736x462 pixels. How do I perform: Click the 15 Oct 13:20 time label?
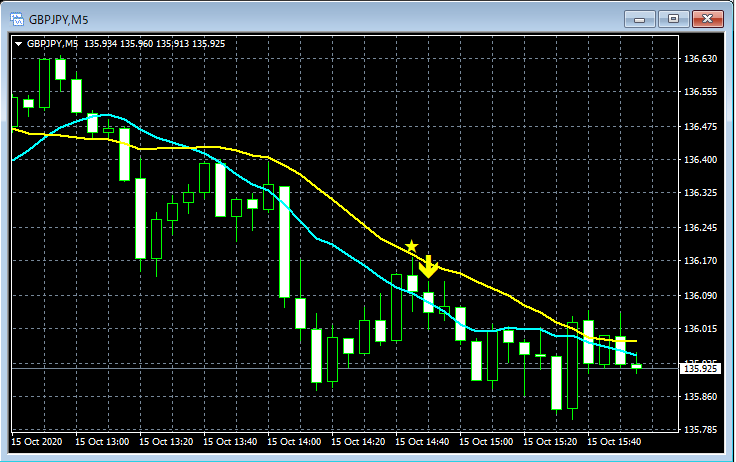pos(166,442)
